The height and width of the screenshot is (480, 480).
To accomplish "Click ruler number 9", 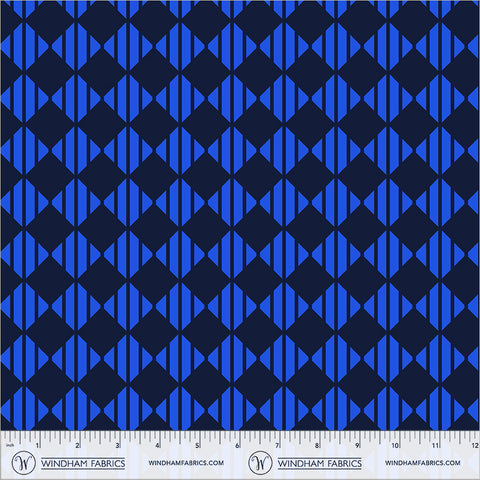I will 357,446.
